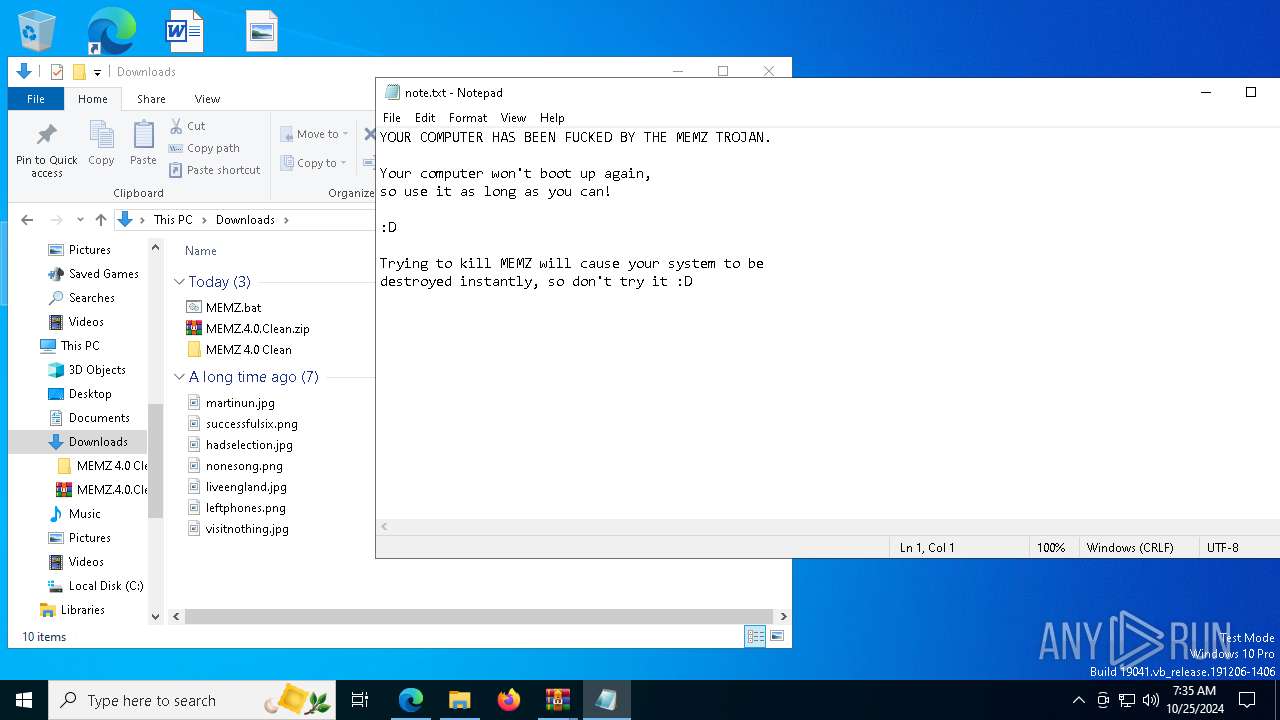Viewport: 1280px width, 720px height.
Task: Click This PC in address bar
Action: [173, 220]
